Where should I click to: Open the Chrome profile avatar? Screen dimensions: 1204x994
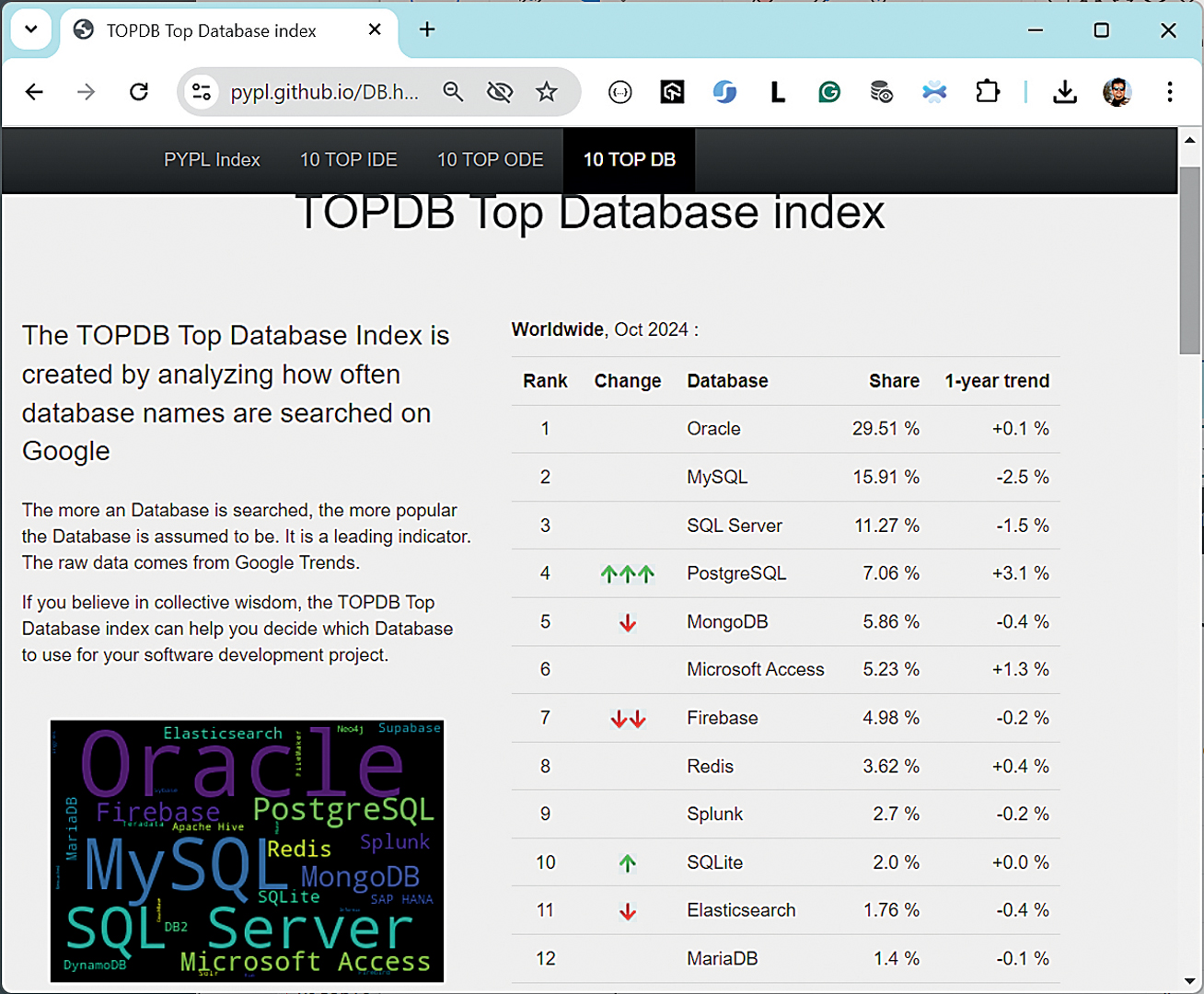pos(1117,92)
